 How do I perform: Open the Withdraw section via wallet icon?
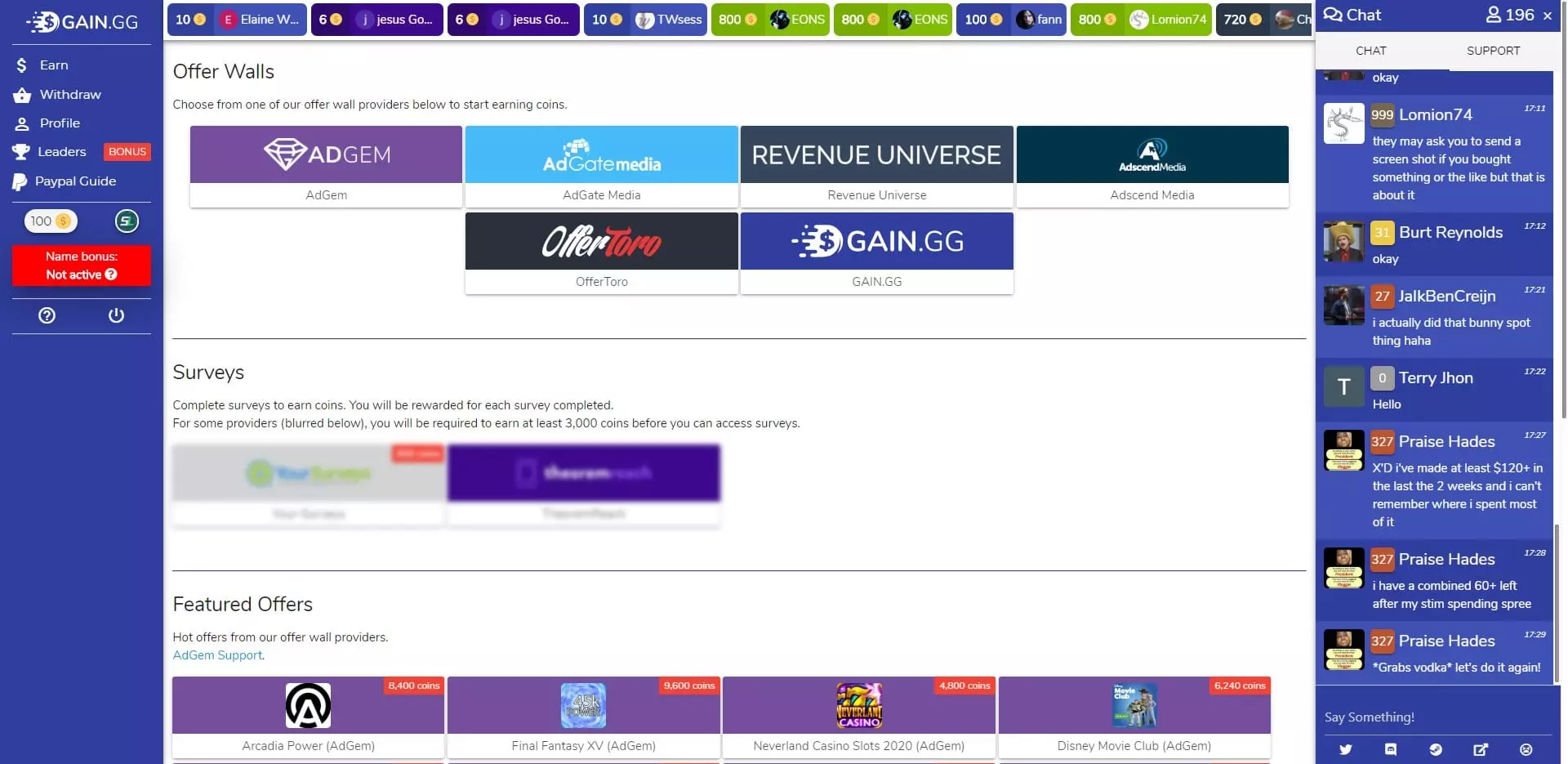(x=21, y=94)
